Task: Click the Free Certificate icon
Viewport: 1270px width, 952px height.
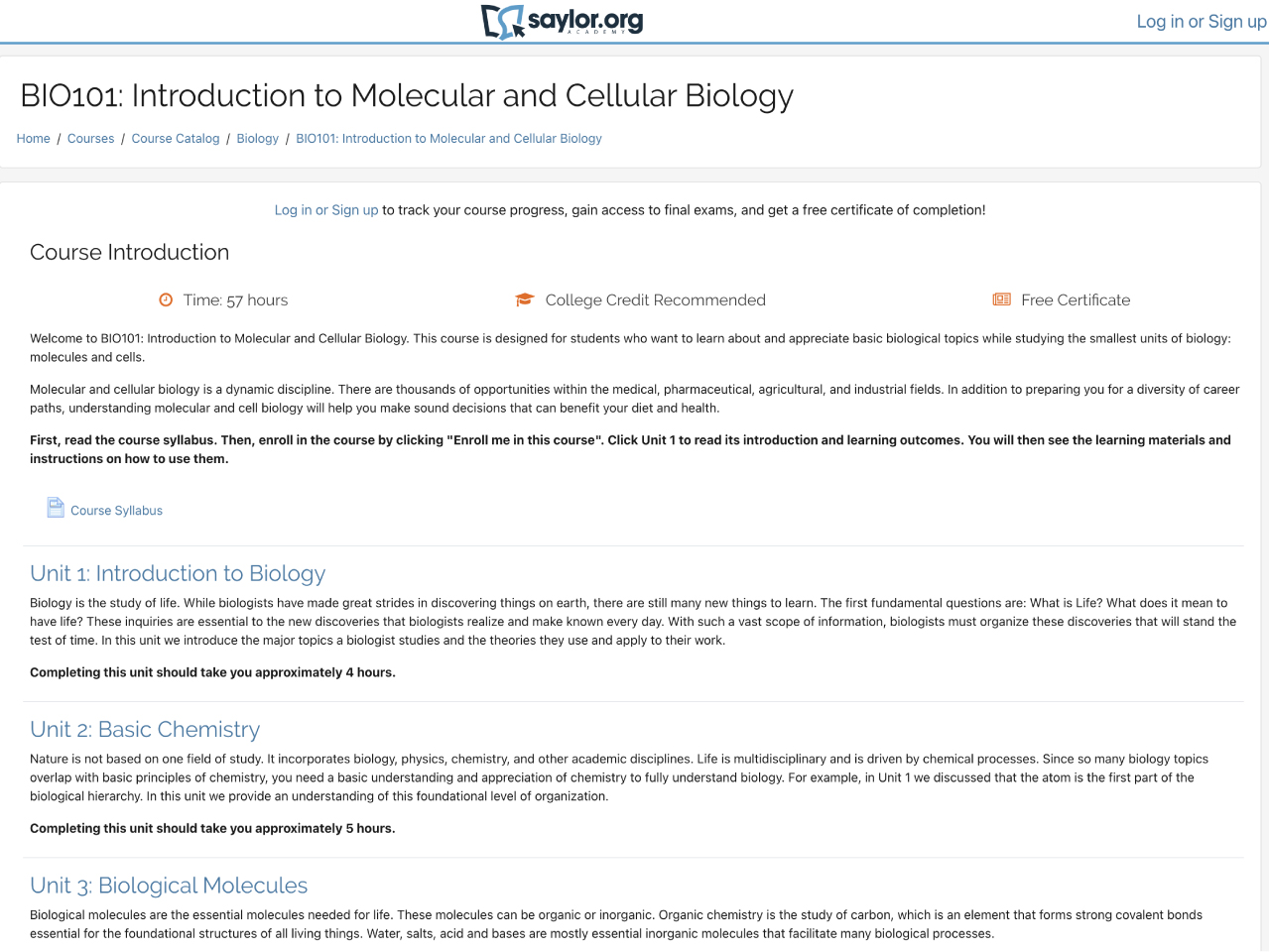Action: (x=1002, y=299)
